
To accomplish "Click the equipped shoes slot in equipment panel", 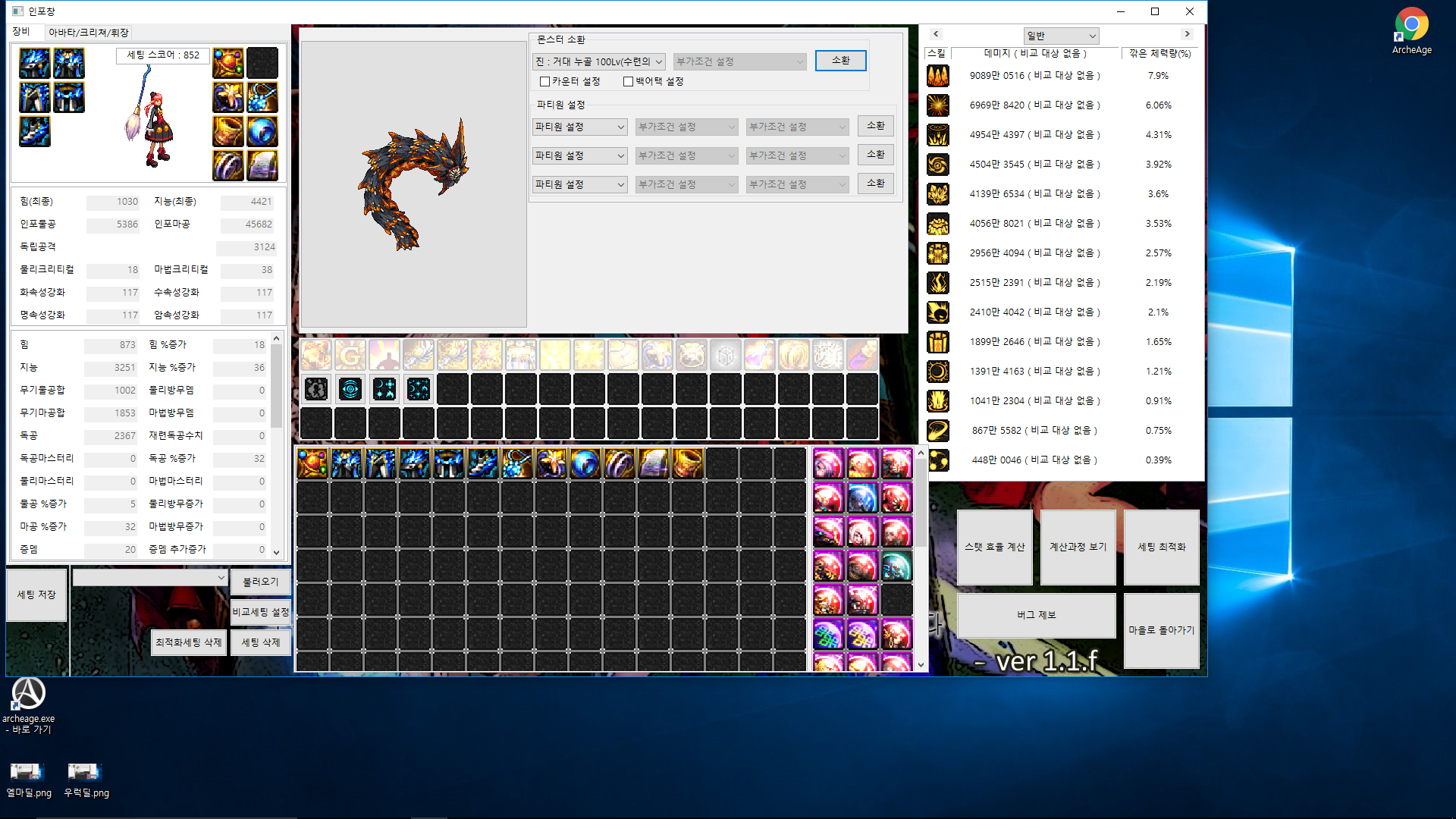I will pos(35,131).
